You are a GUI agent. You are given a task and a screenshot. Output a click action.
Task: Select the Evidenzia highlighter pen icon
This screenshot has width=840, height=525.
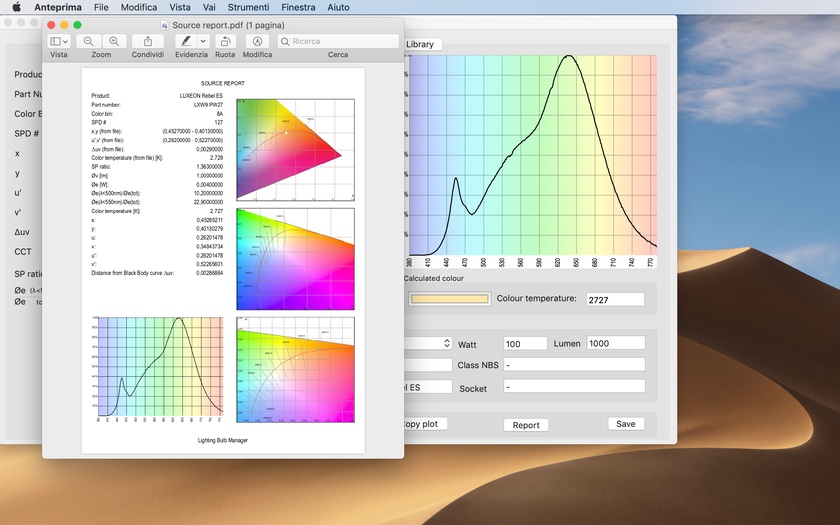click(x=185, y=41)
